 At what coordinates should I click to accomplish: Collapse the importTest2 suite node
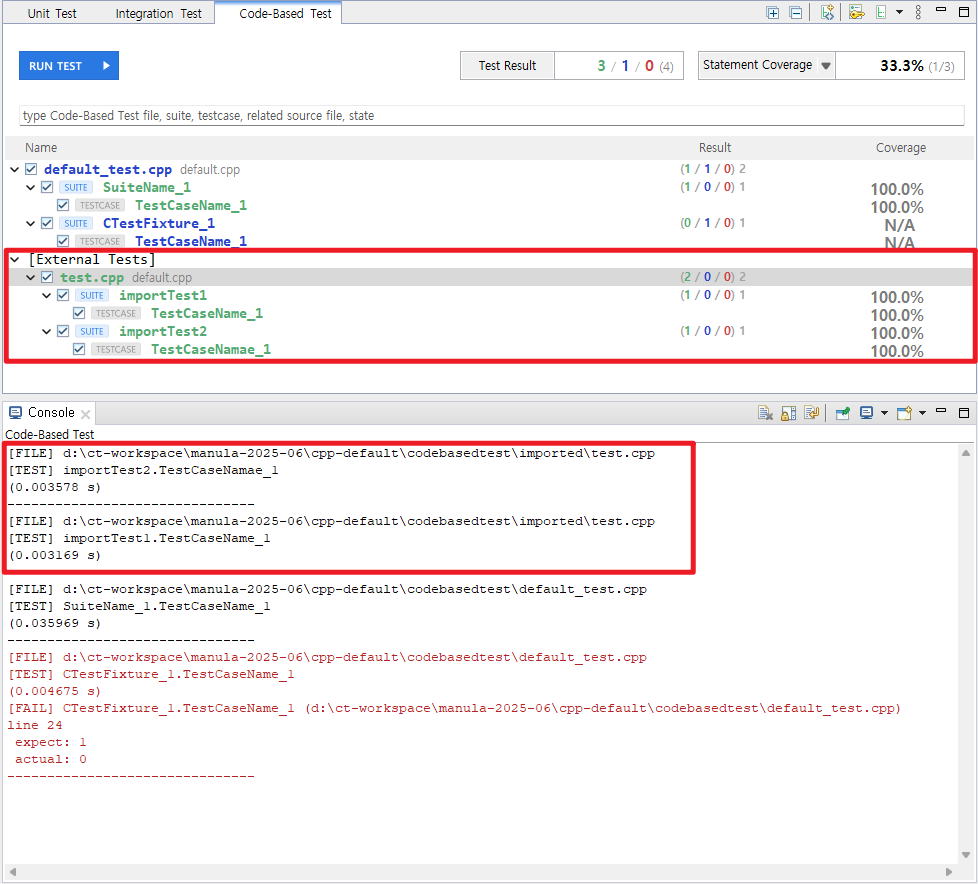pos(46,331)
